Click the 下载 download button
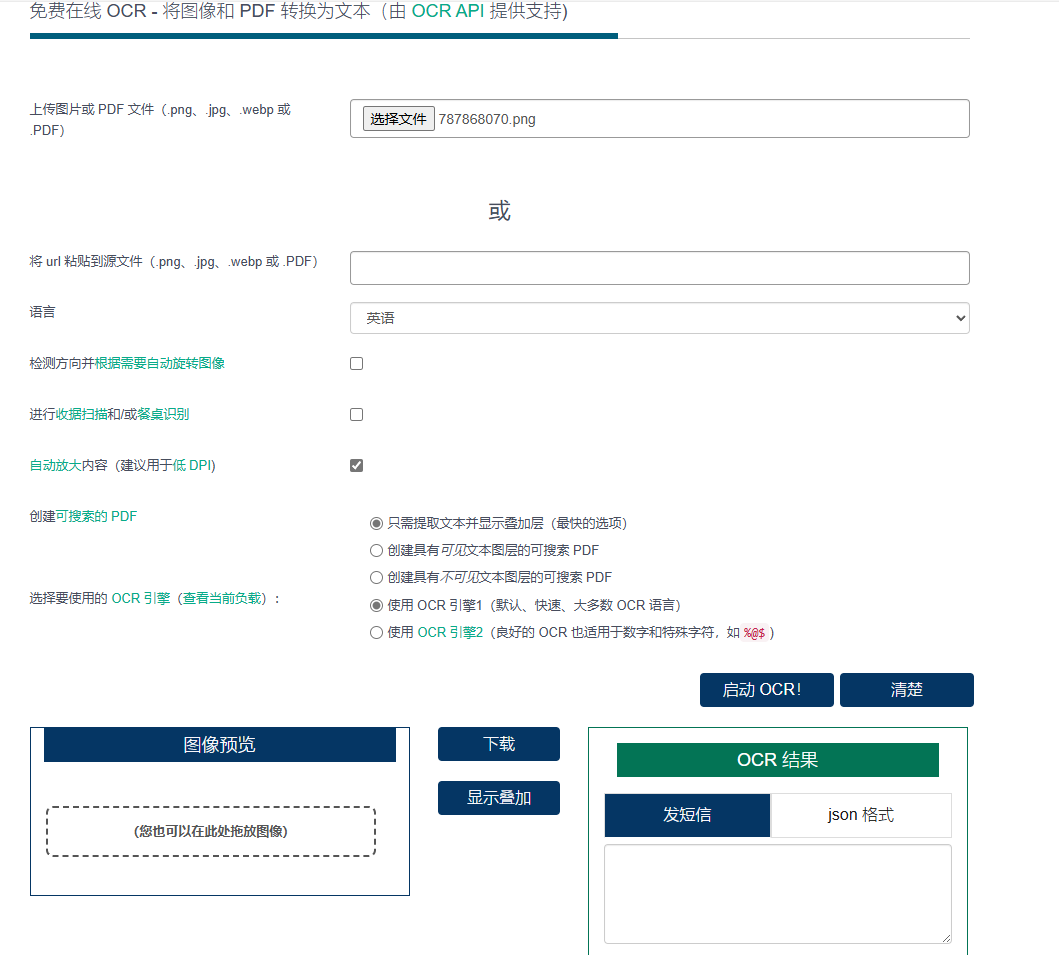The image size is (1059, 955). [x=498, y=744]
